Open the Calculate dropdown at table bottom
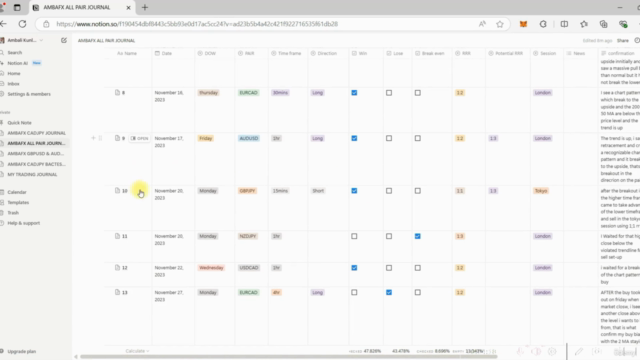The image size is (640, 360). pyautogui.click(x=137, y=351)
